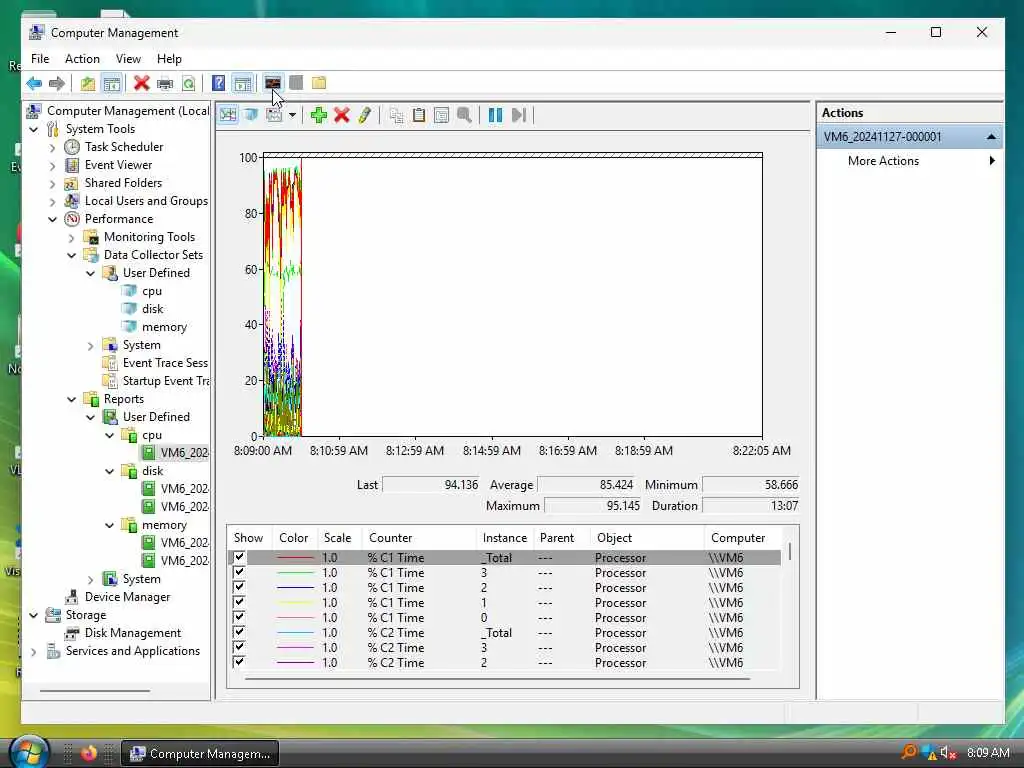This screenshot has height=768, width=1024.
Task: Select the memory data collector set
Action: (165, 327)
